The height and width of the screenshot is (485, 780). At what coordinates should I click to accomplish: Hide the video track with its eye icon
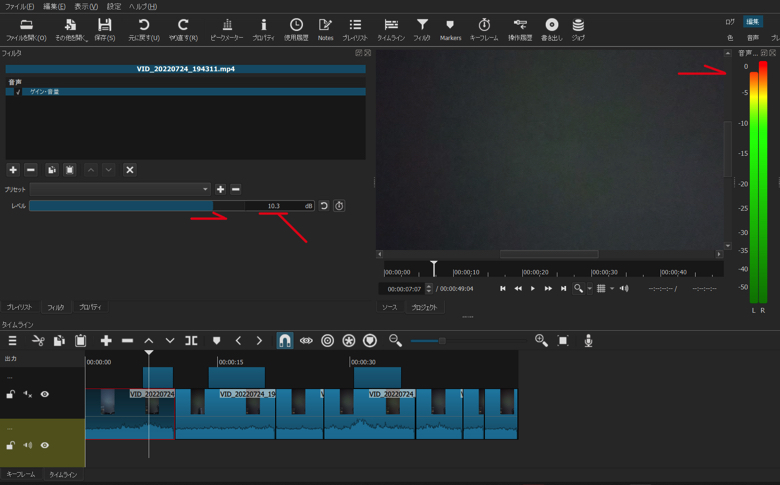[x=45, y=394]
